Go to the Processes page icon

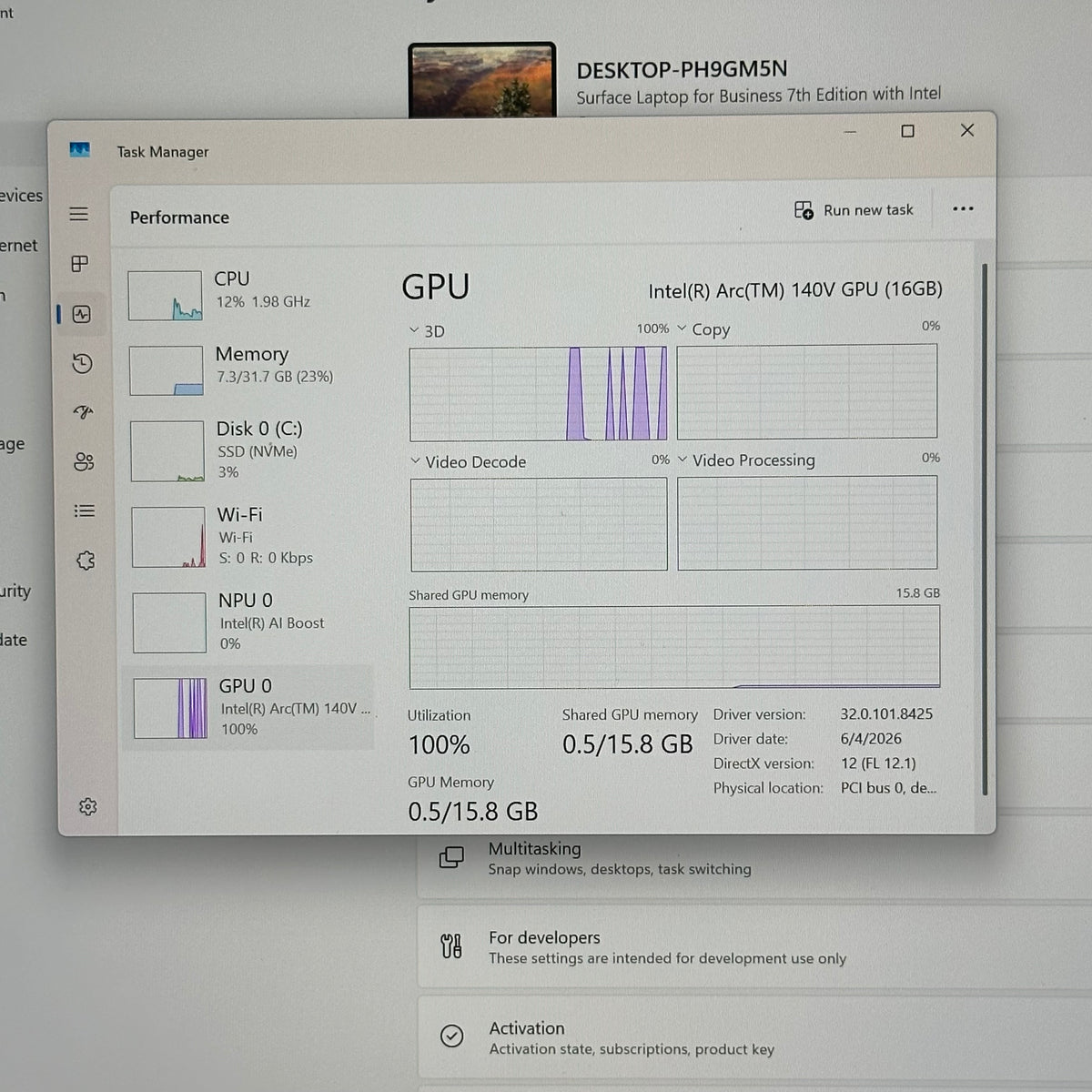[x=80, y=264]
